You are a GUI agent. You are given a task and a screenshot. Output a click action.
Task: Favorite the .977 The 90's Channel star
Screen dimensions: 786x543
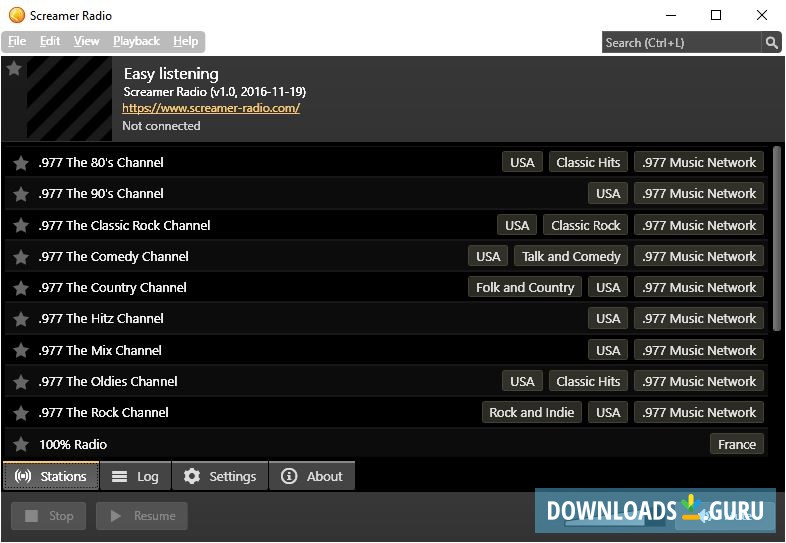point(21,194)
